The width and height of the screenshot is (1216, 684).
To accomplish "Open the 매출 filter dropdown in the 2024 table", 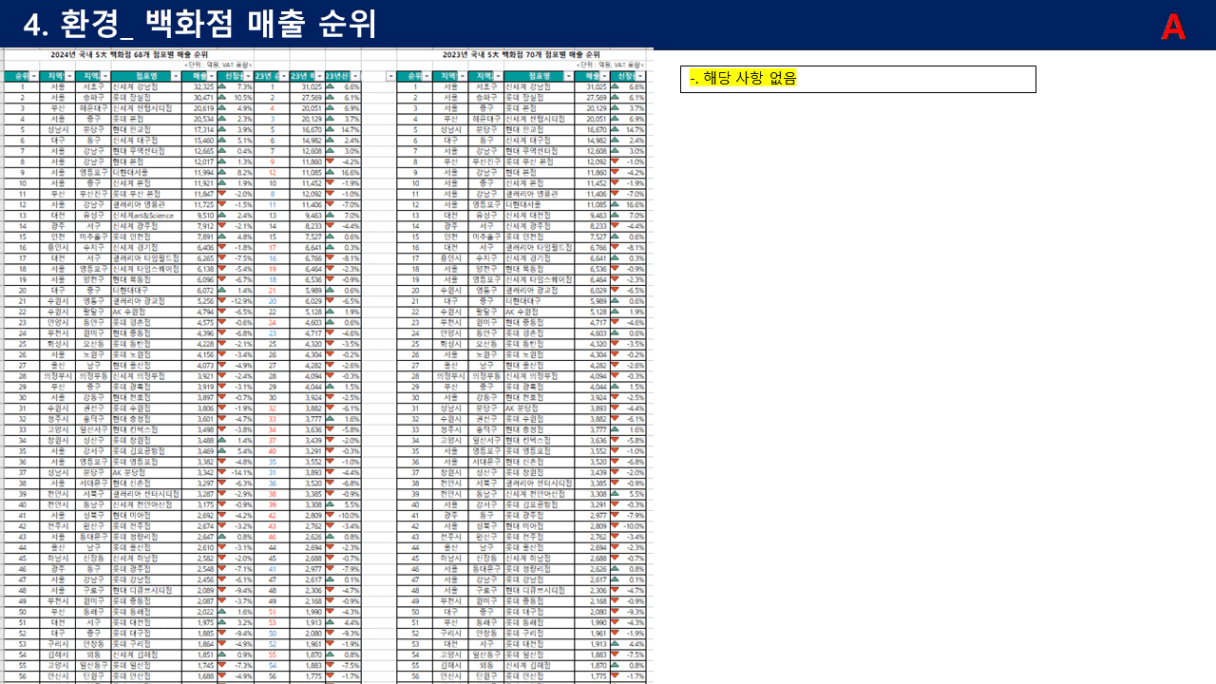I will [211, 76].
